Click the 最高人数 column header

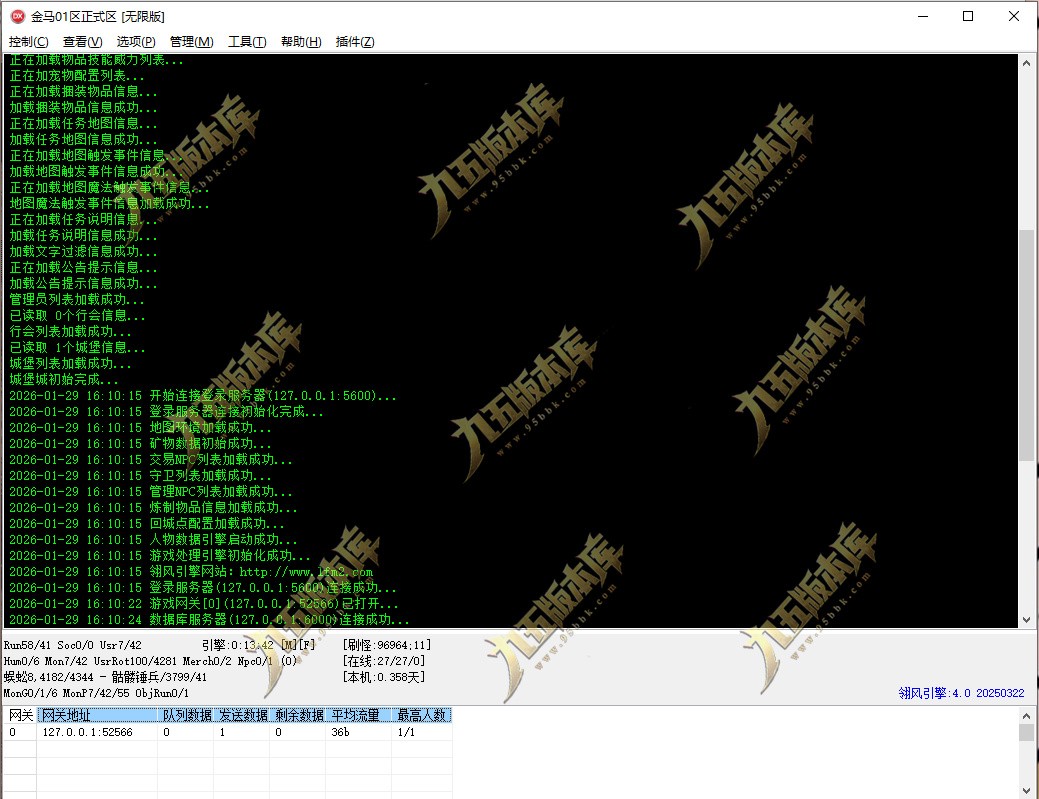pyautogui.click(x=423, y=716)
